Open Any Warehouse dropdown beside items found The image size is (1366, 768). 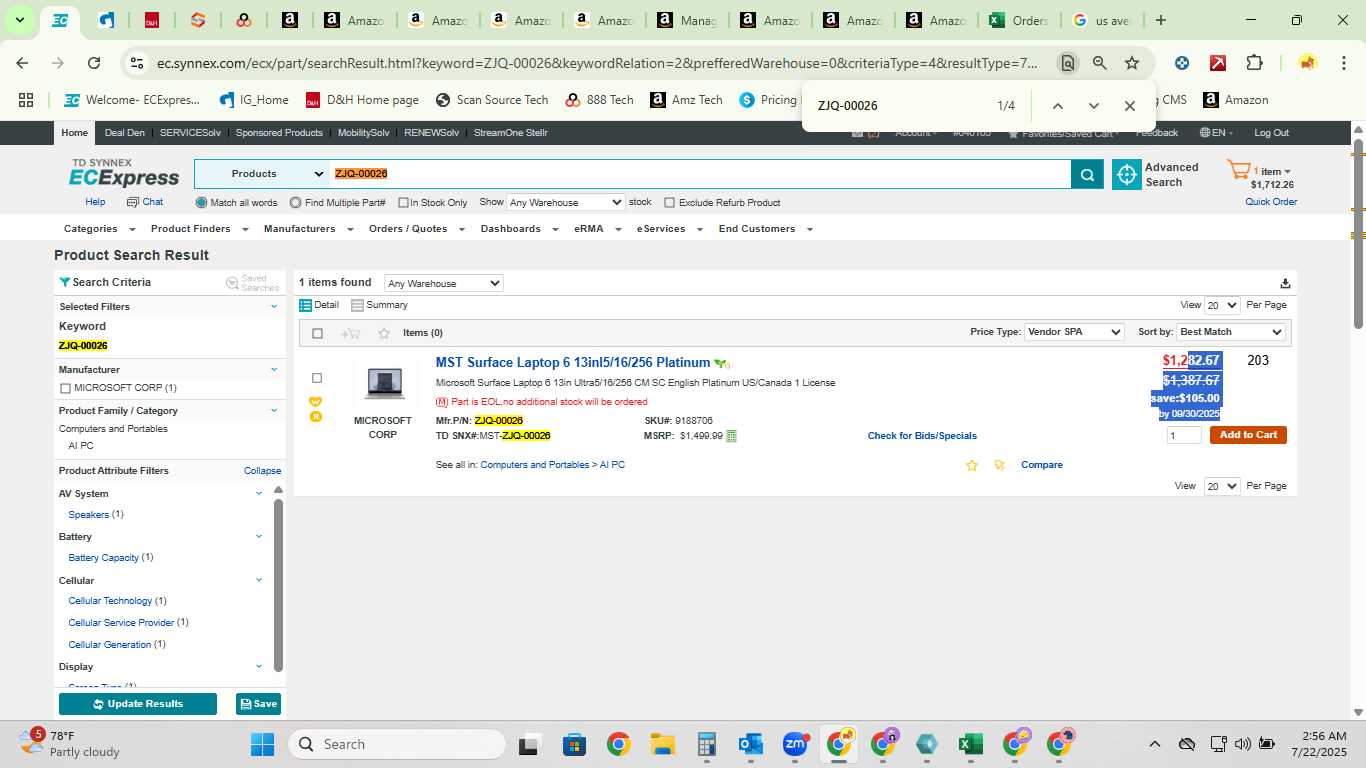pos(443,284)
